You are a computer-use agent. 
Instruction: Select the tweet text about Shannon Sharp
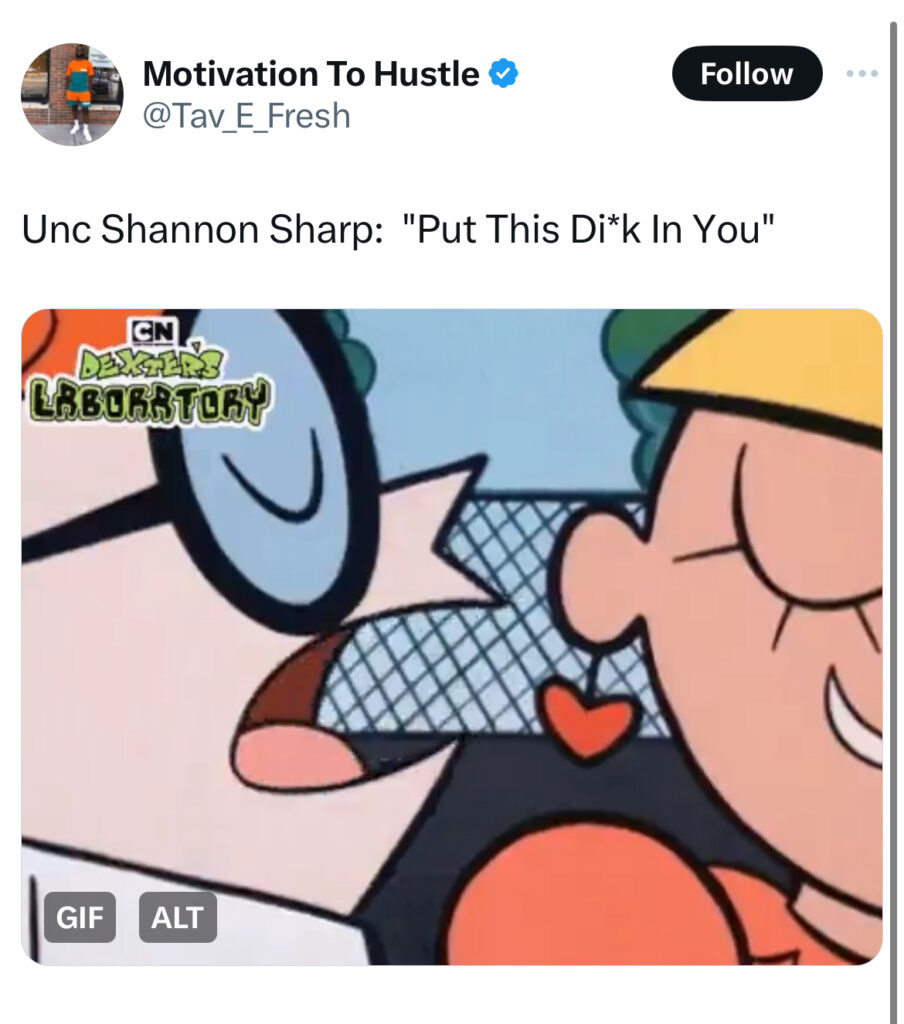click(398, 229)
